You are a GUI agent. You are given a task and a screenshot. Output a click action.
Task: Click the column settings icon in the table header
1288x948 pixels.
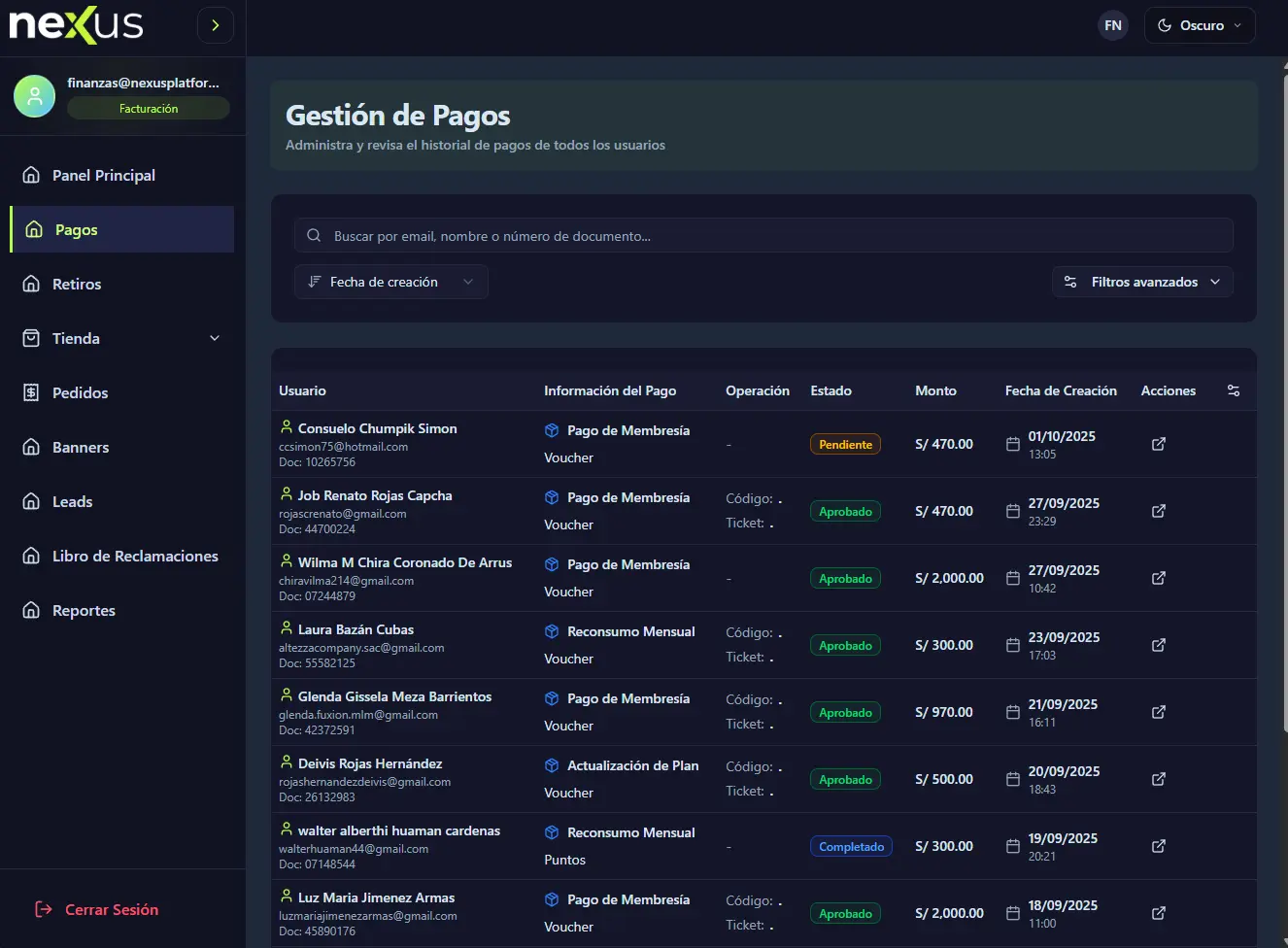click(1233, 389)
